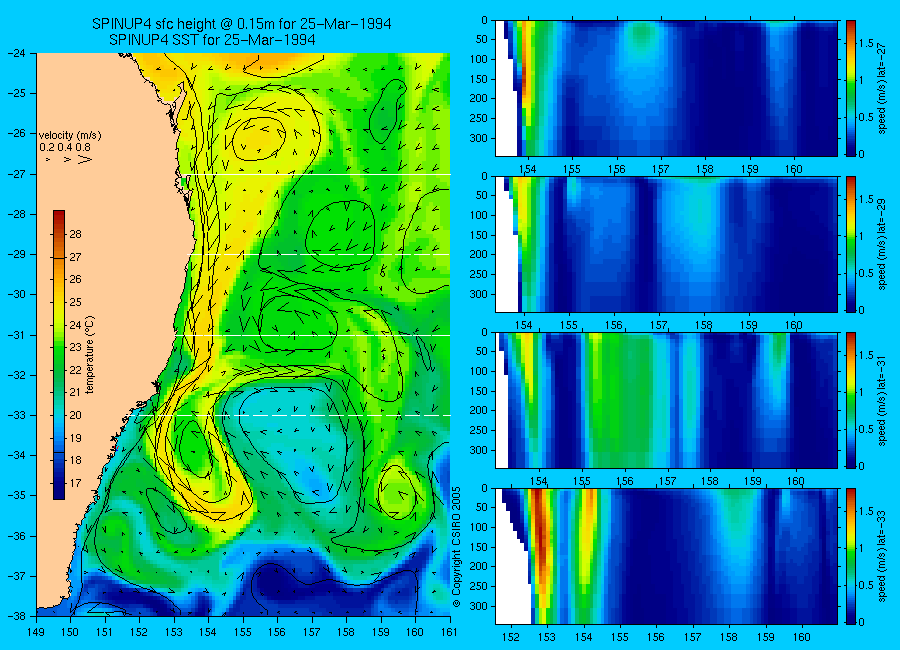Click the "20" tick on the temperature scale
Screen dimensions: 900x650
click(76, 415)
